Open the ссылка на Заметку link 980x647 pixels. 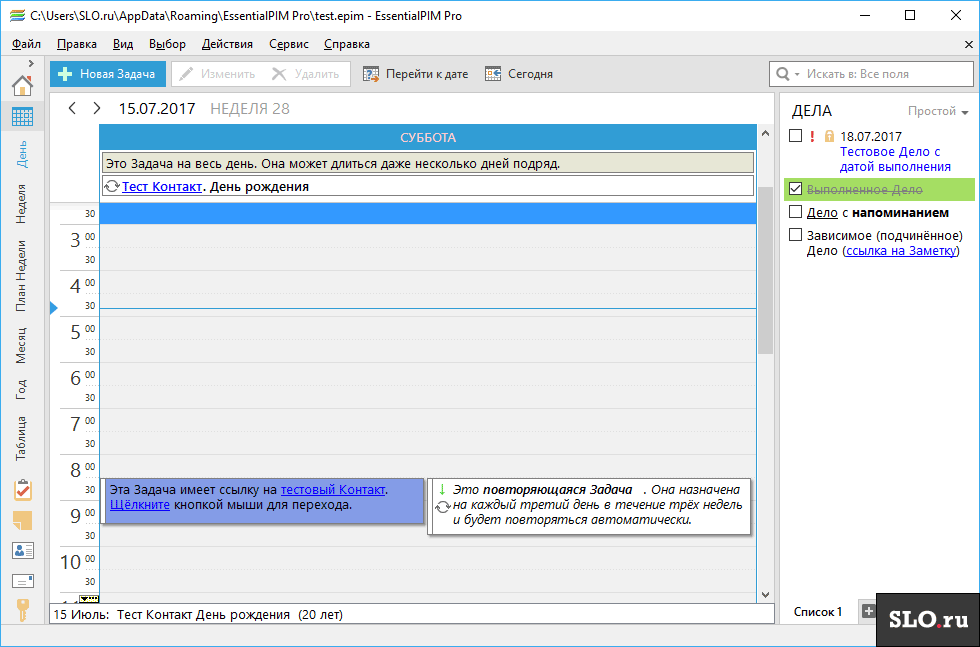pyautogui.click(x=901, y=251)
